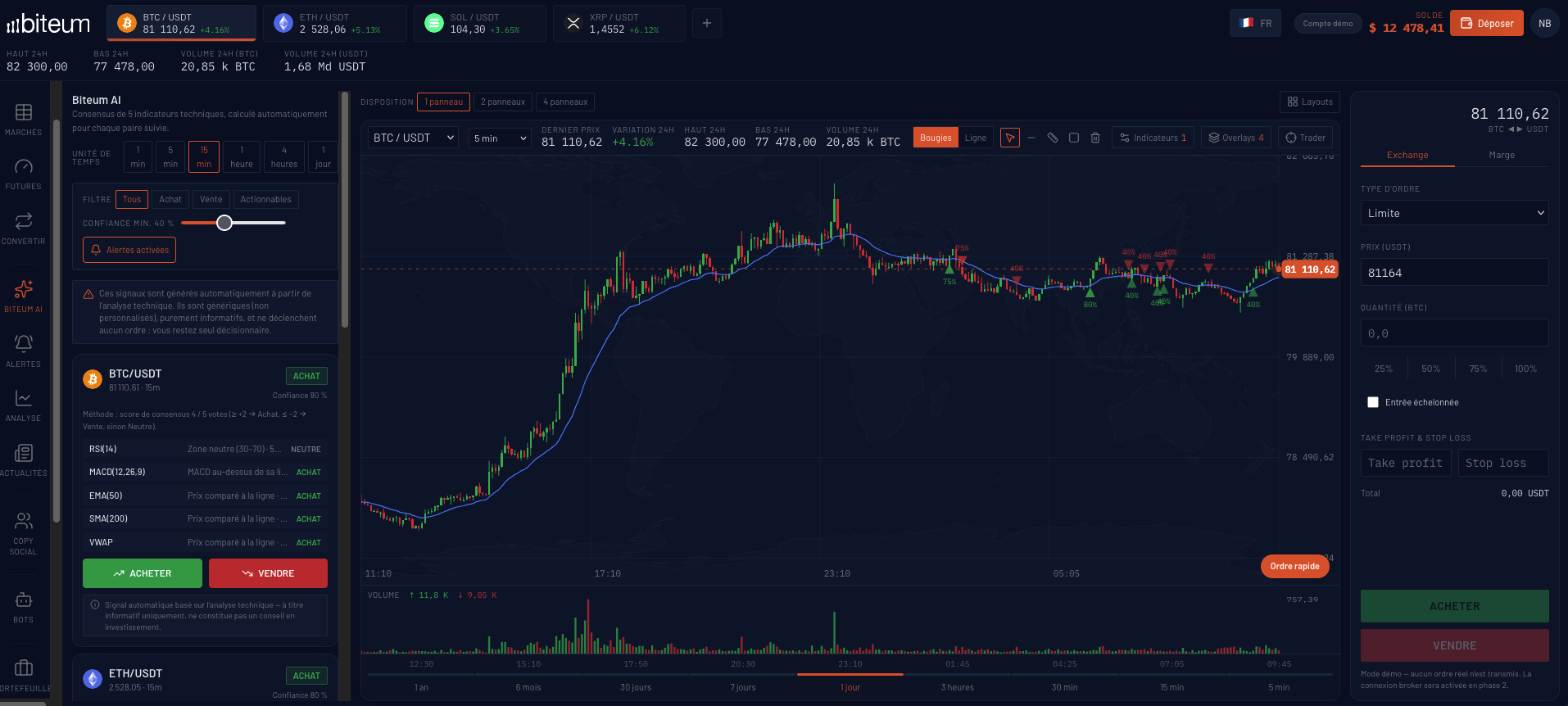1568x706 pixels.
Task: Select the 2 panneaux layout
Action: coord(503,102)
